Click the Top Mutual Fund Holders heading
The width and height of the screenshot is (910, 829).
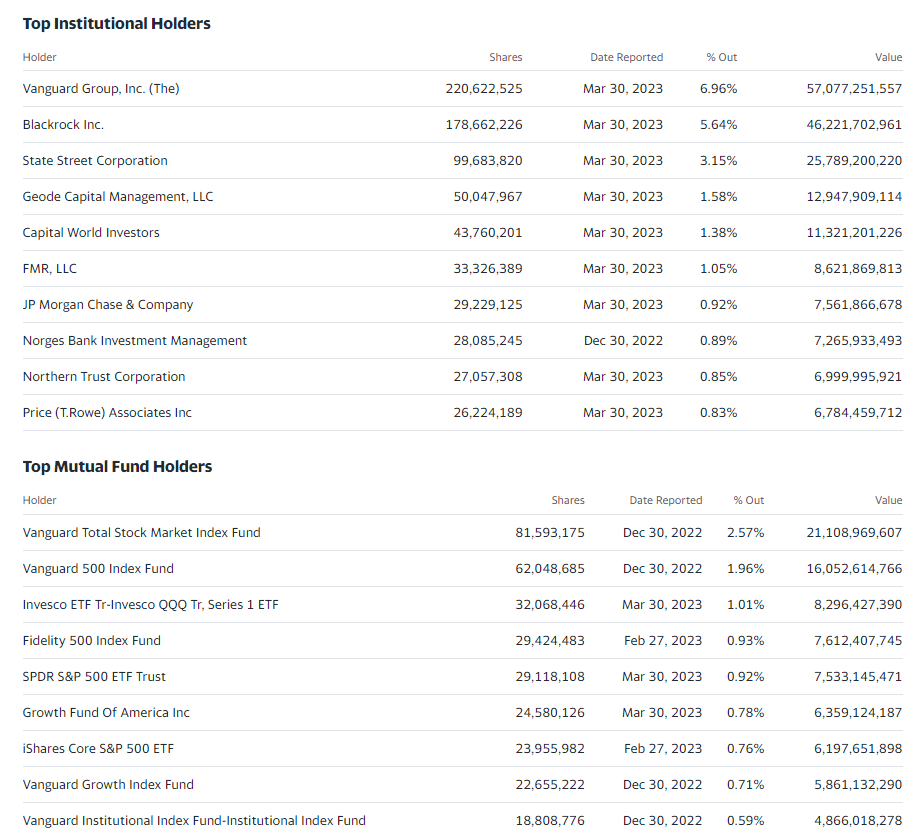(x=118, y=467)
